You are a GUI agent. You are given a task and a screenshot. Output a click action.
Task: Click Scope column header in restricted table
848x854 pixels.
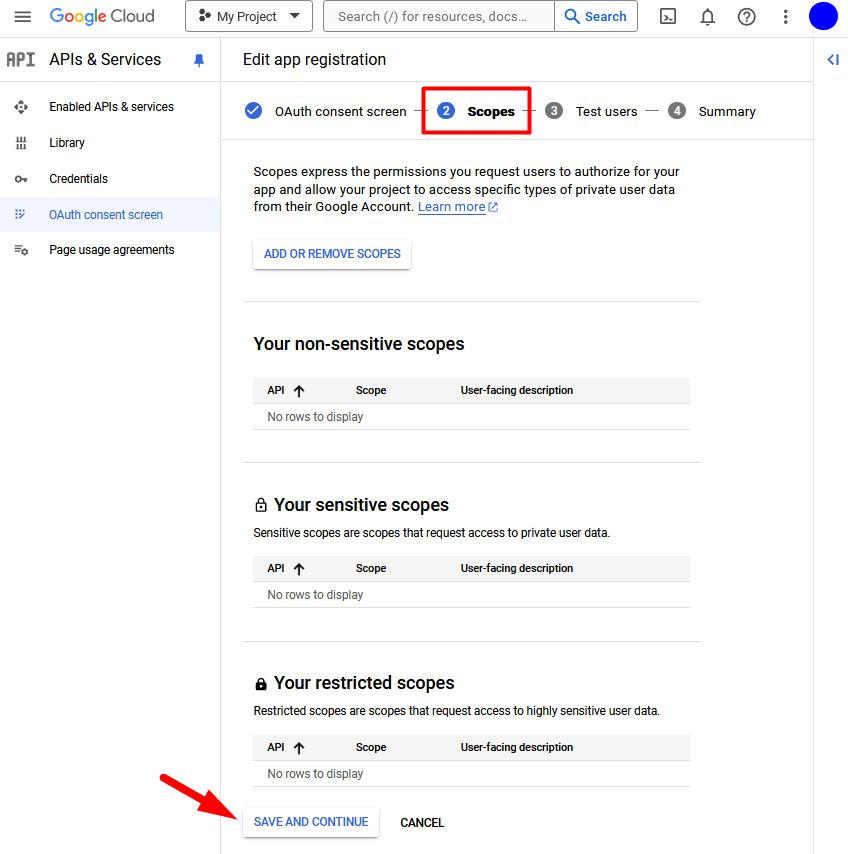[x=371, y=747]
